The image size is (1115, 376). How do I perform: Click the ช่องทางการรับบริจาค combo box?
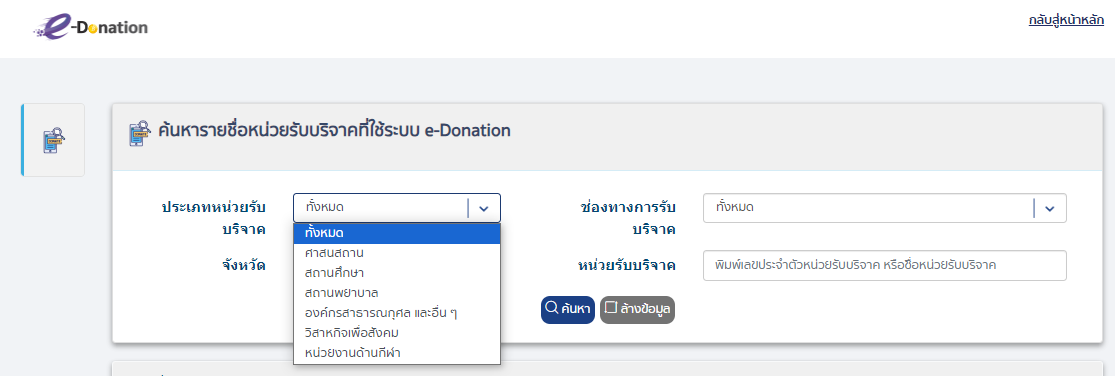coord(885,208)
